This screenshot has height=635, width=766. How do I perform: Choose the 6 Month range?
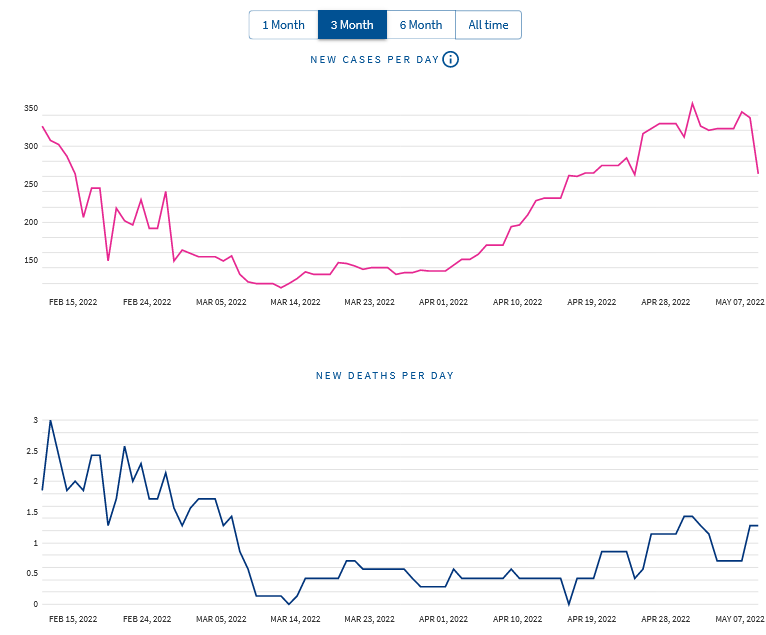(x=421, y=25)
